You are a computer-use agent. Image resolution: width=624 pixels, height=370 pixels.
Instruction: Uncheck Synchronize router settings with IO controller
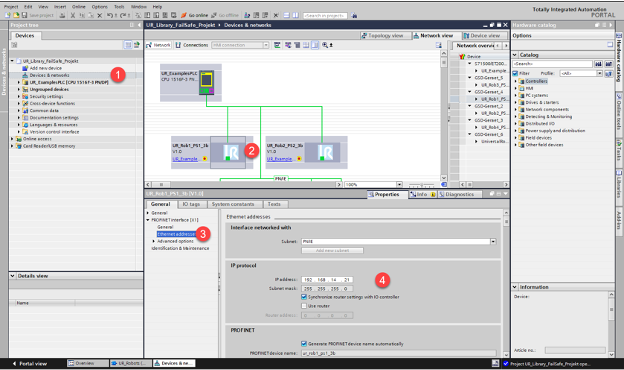[x=304, y=297]
